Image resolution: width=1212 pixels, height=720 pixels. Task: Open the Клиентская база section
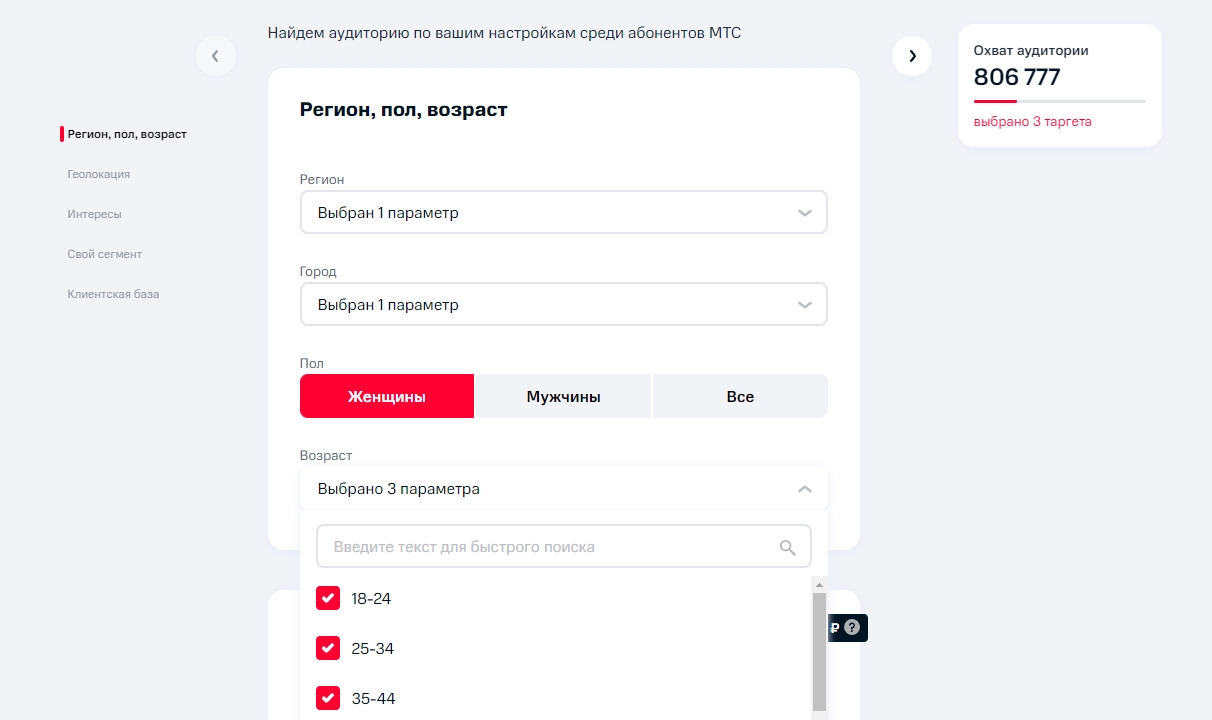tap(113, 293)
